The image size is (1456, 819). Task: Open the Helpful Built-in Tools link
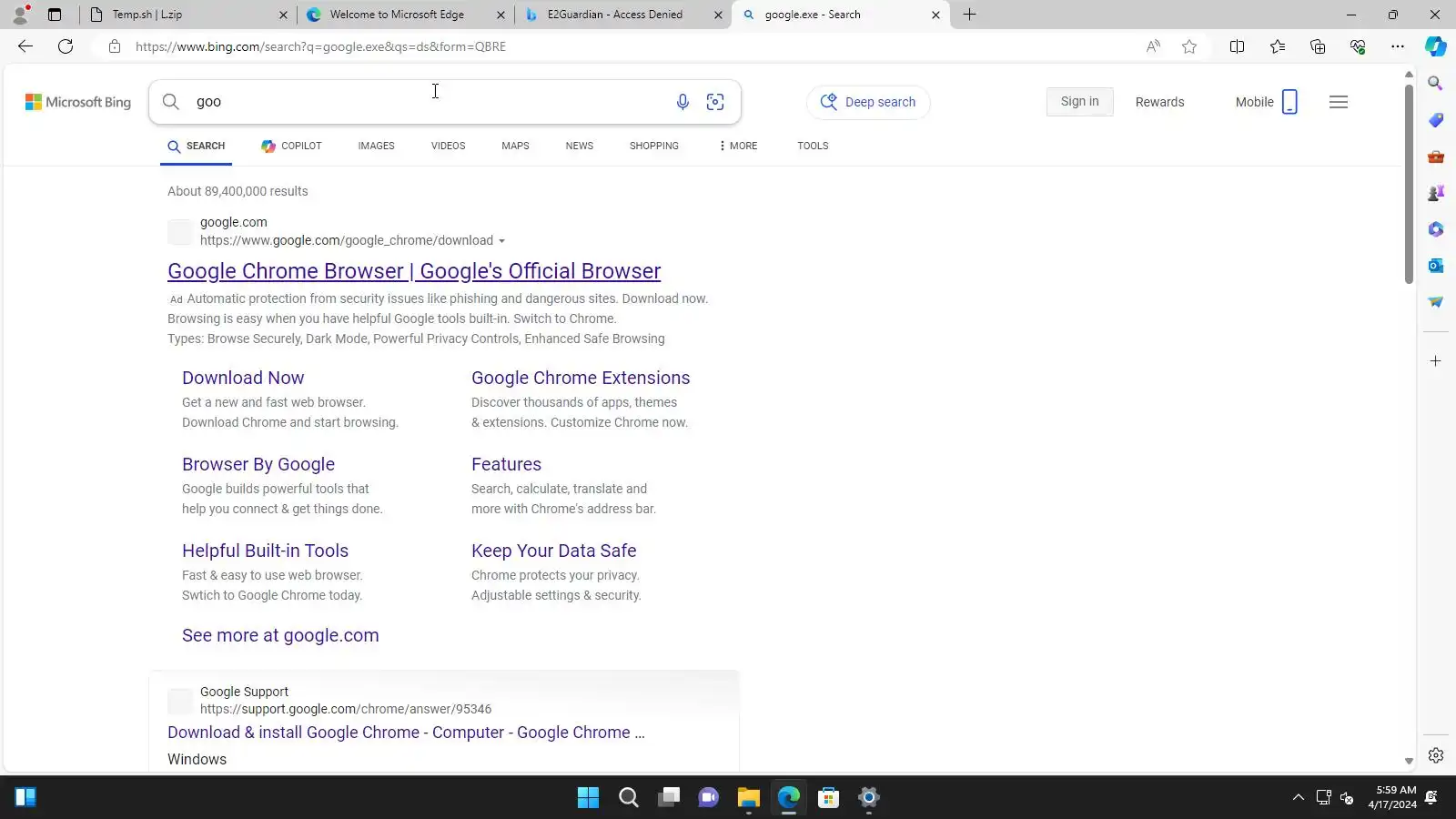pyautogui.click(x=265, y=551)
